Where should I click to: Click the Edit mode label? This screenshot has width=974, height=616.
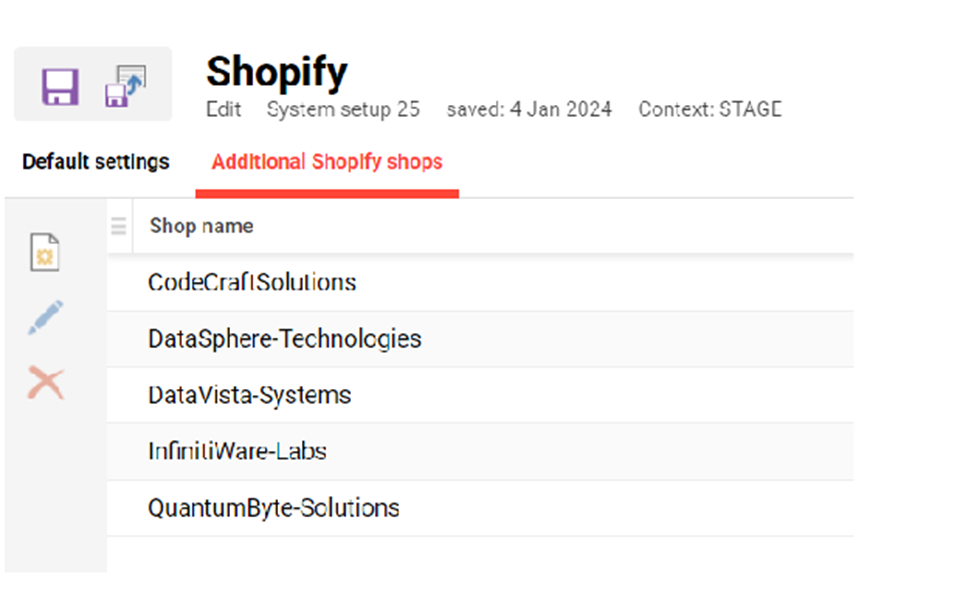(224, 110)
